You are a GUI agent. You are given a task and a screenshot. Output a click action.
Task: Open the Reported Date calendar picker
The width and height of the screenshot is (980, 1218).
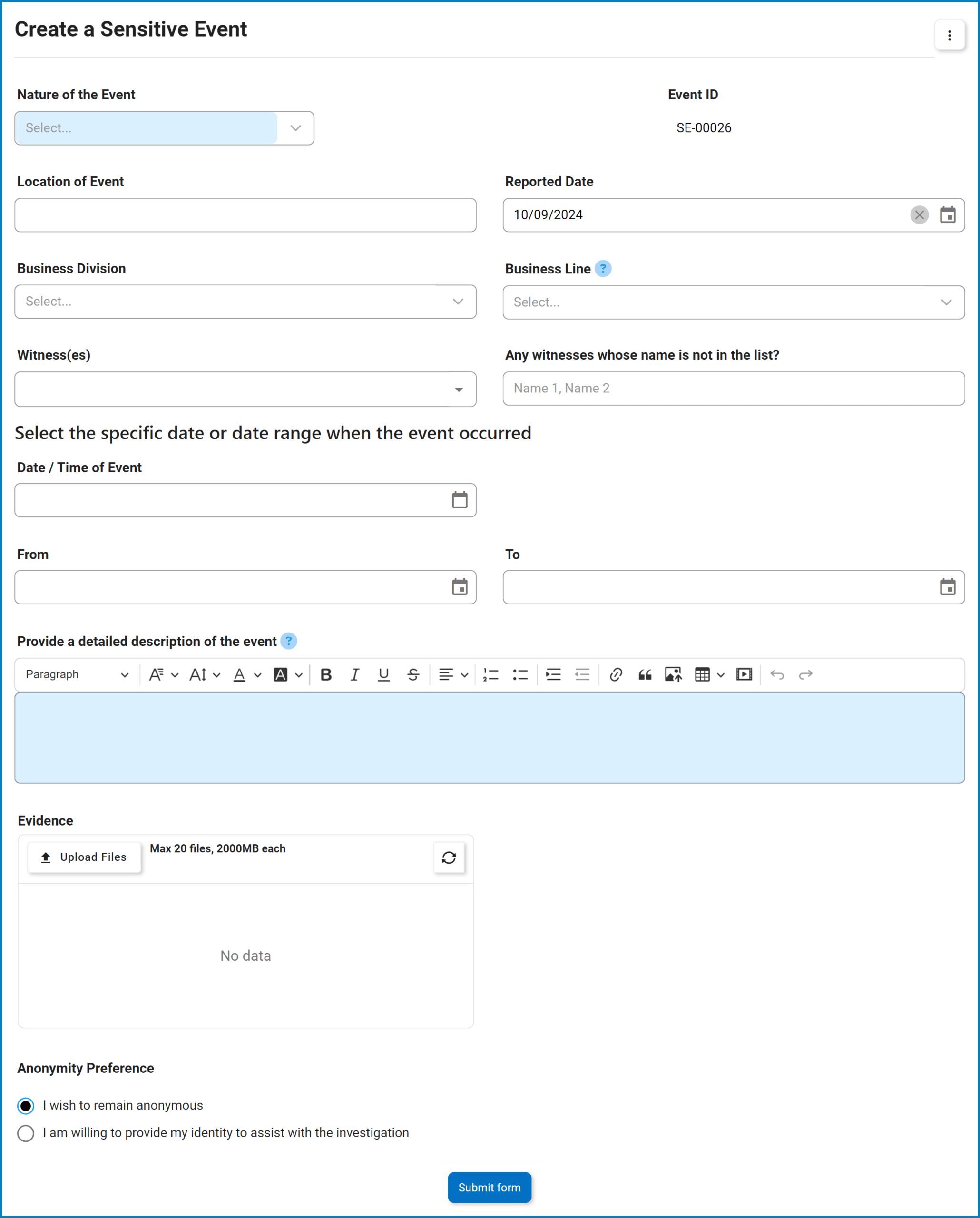click(948, 214)
